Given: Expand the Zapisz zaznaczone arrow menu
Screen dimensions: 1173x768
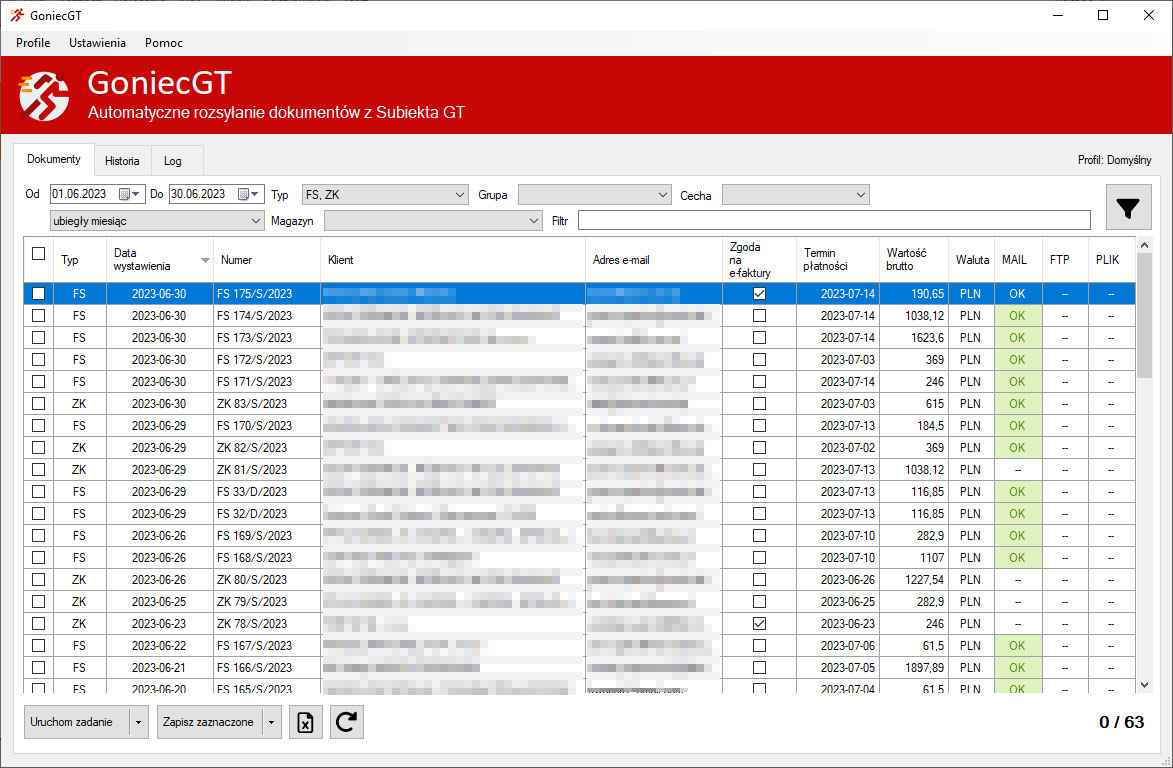Looking at the screenshot, I should [272, 722].
